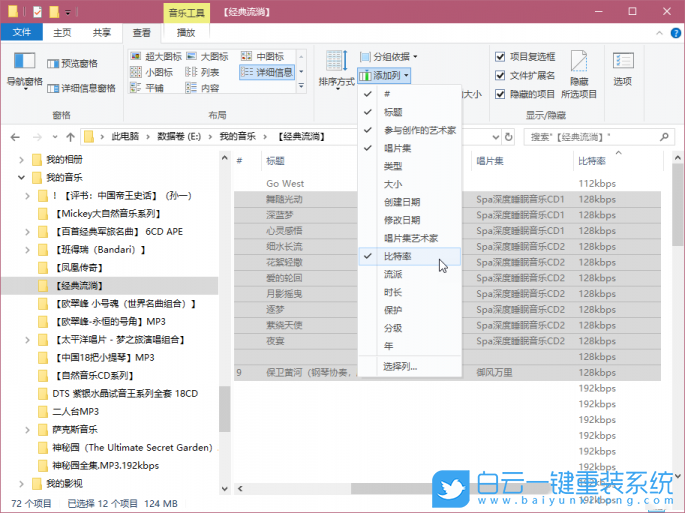
Task: Switch to the 共享 (Share) tab
Action: (101, 33)
